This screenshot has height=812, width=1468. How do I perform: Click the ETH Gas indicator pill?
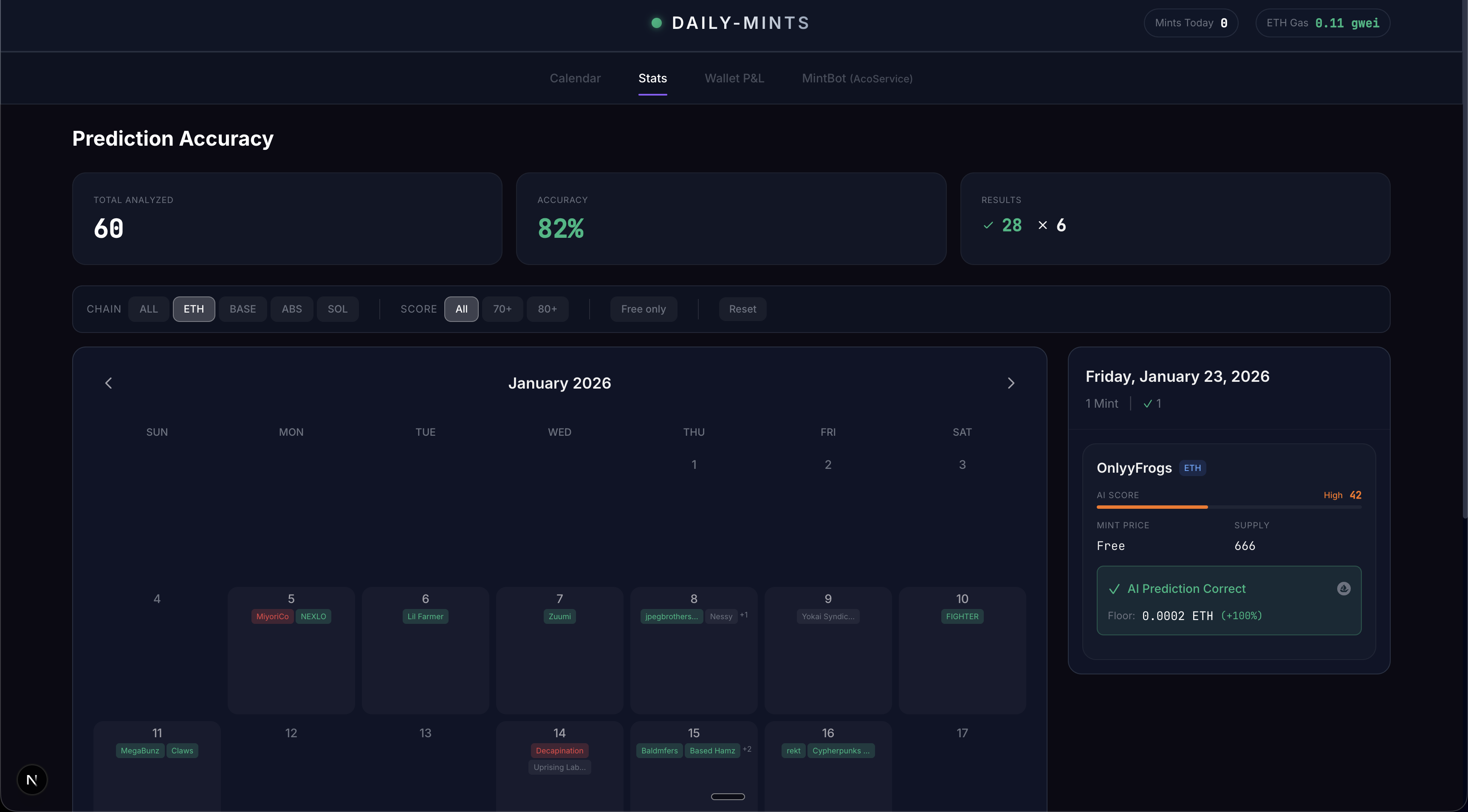coord(1322,23)
